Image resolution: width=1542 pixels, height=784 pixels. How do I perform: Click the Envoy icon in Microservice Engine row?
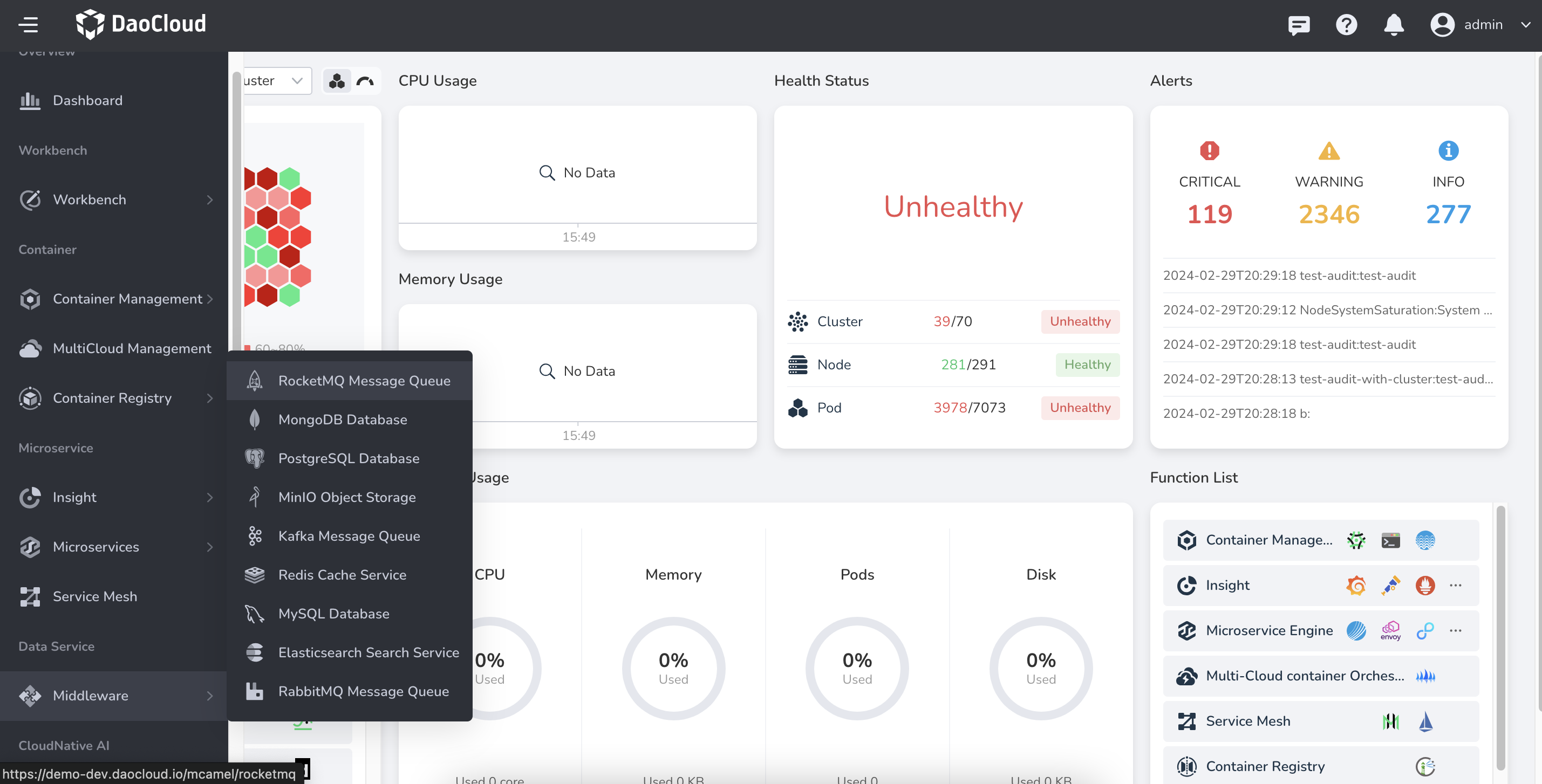point(1390,630)
